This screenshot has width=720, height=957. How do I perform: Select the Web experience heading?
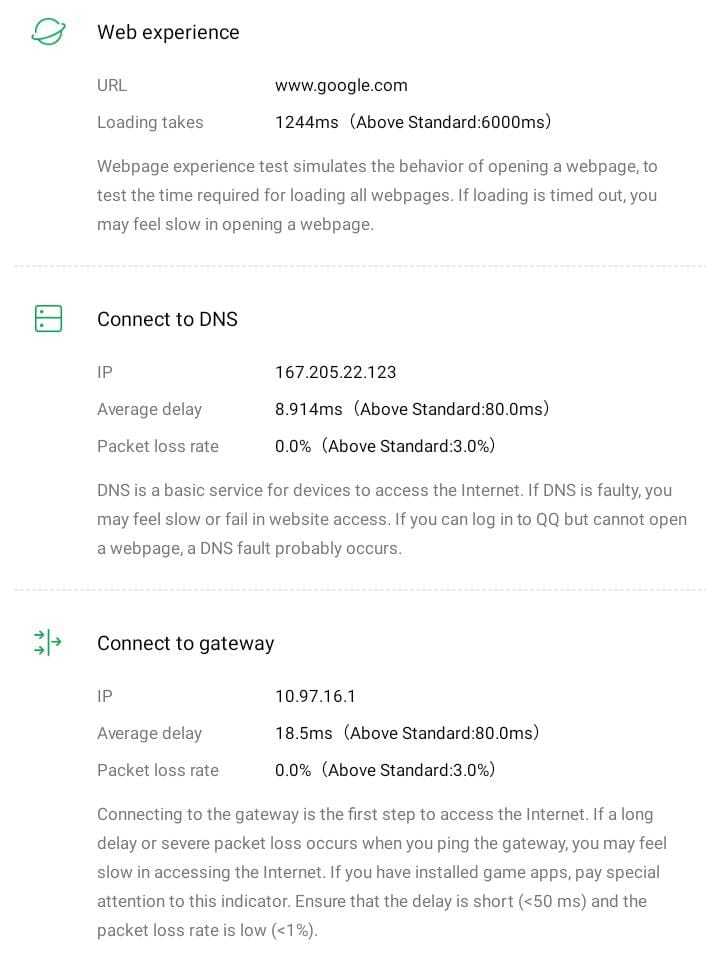pyautogui.click(x=168, y=32)
